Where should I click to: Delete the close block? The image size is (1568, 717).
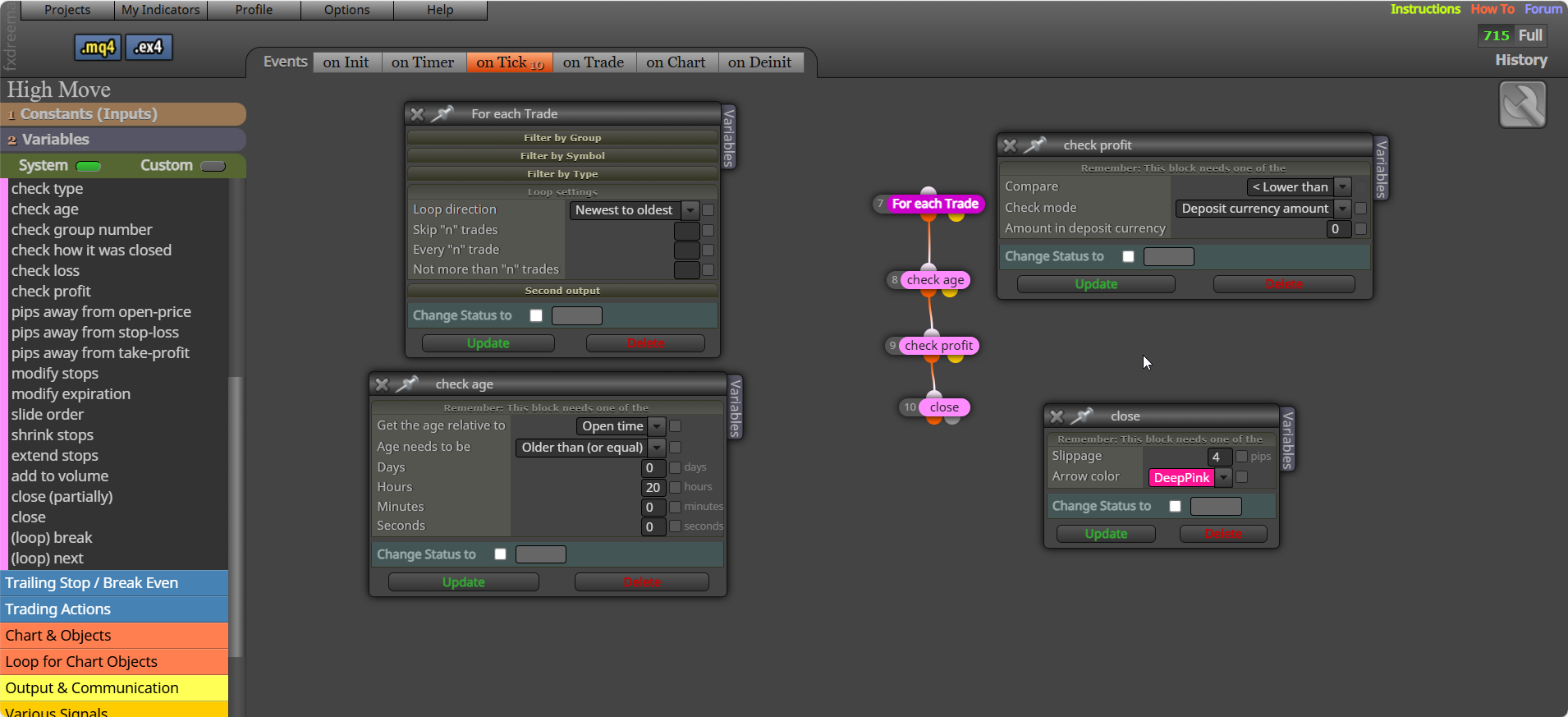[x=1223, y=534]
